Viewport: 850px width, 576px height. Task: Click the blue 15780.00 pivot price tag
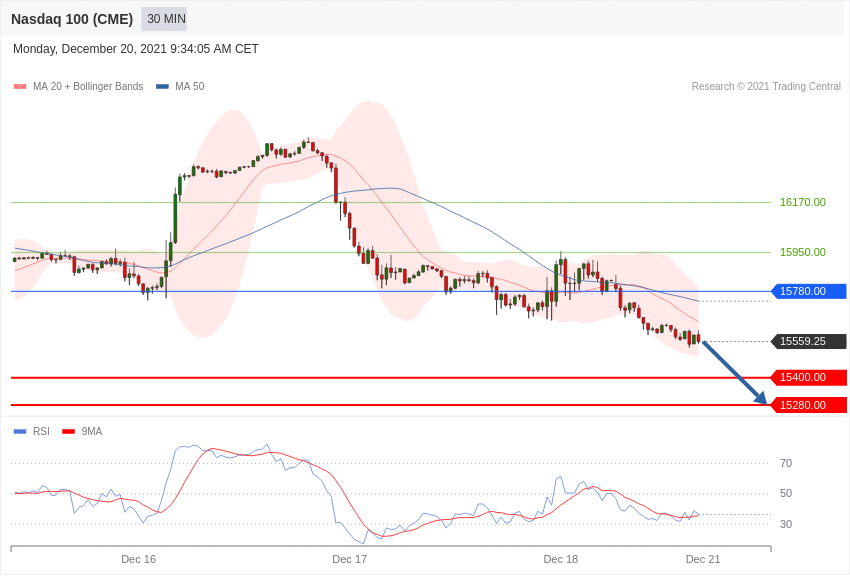click(x=809, y=291)
